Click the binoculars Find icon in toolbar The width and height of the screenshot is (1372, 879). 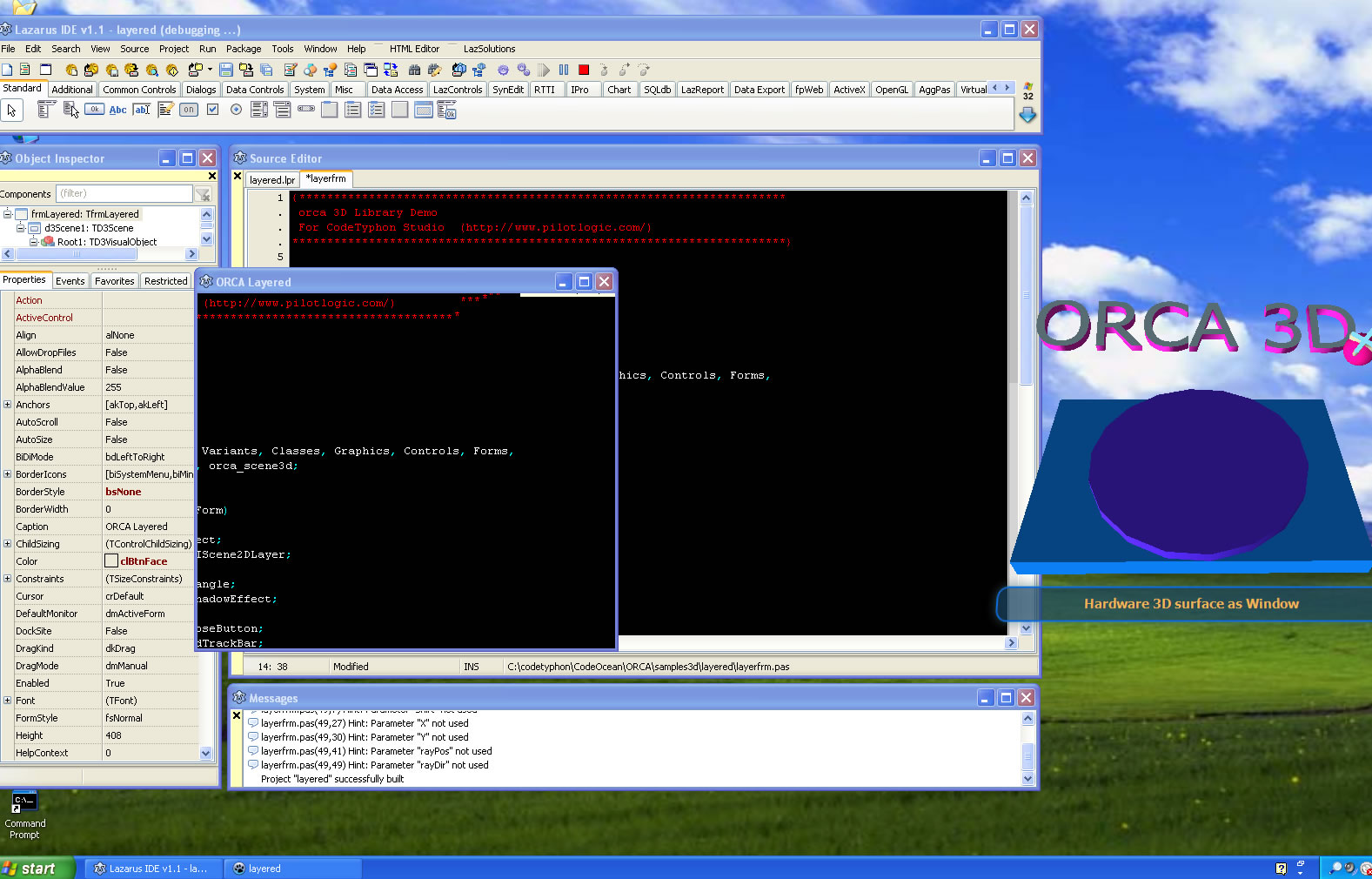(414, 70)
